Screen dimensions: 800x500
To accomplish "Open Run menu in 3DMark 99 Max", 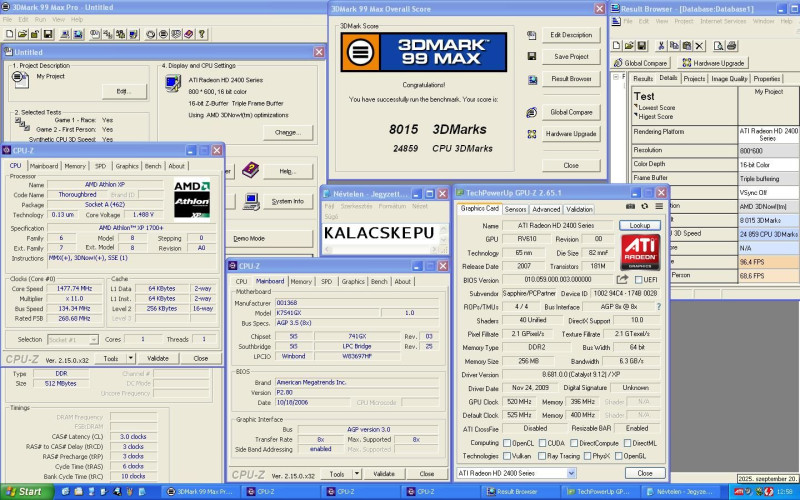I will point(40,19).
